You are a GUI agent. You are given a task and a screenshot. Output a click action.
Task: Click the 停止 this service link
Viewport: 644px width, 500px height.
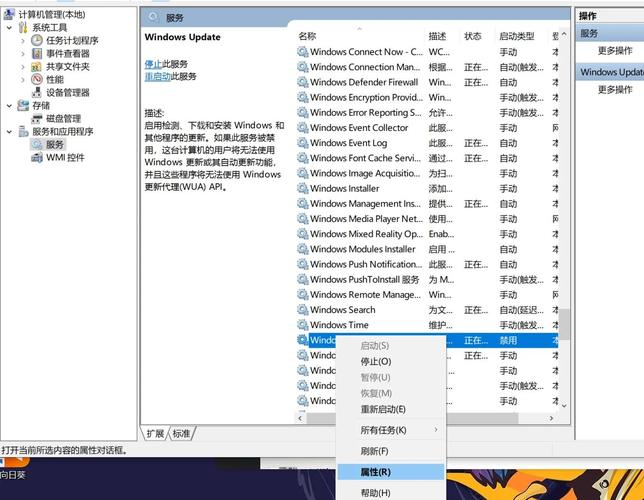153,64
